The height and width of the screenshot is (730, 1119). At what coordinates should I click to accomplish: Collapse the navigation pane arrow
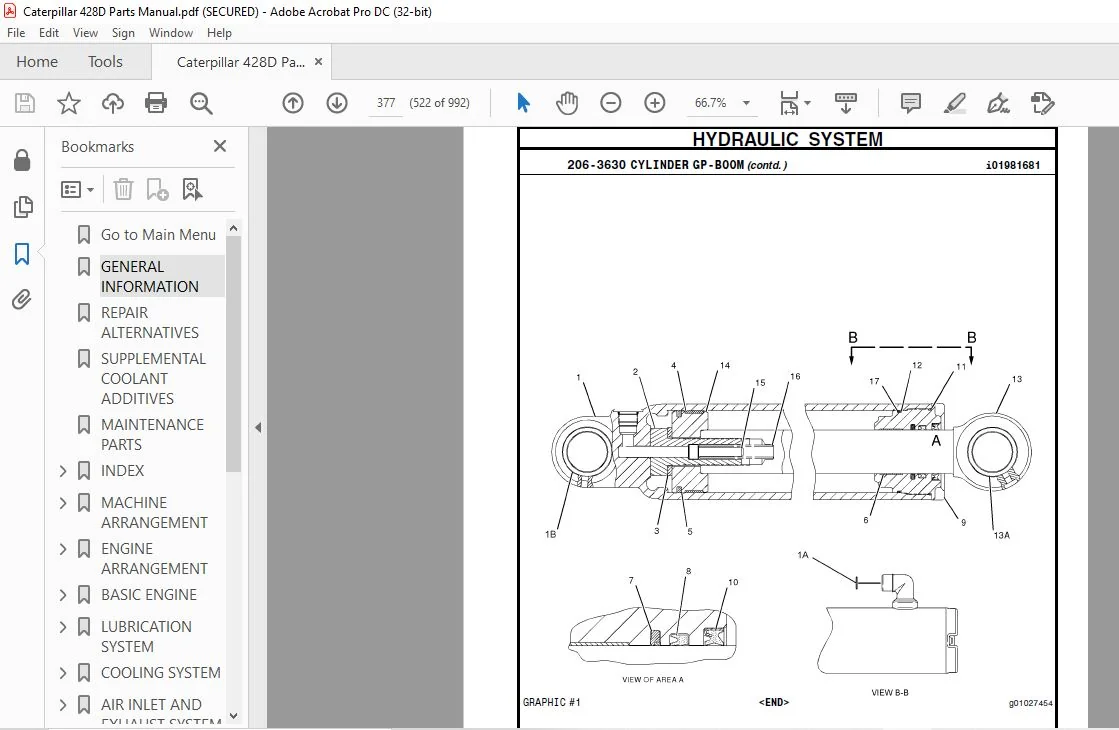[x=258, y=427]
